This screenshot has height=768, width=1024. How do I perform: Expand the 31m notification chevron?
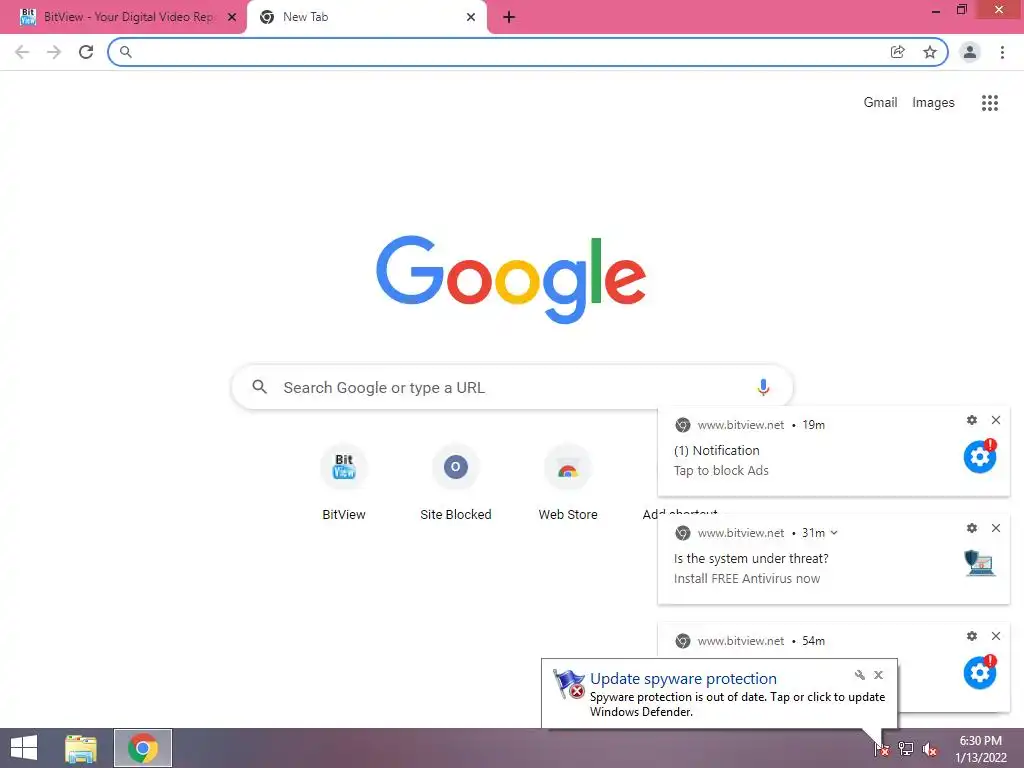(834, 533)
